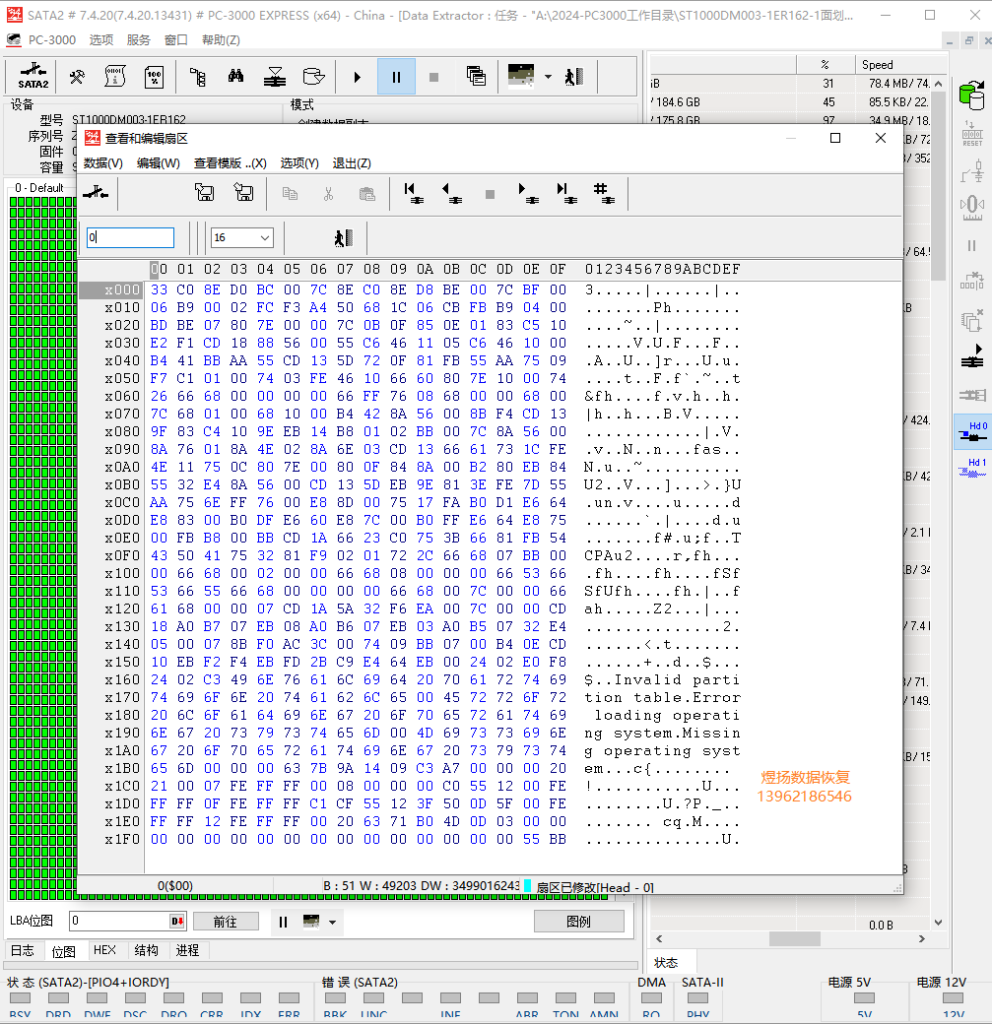Click the RESET icon in right sidebar
Image resolution: width=992 pixels, height=1024 pixels.
tap(972, 134)
